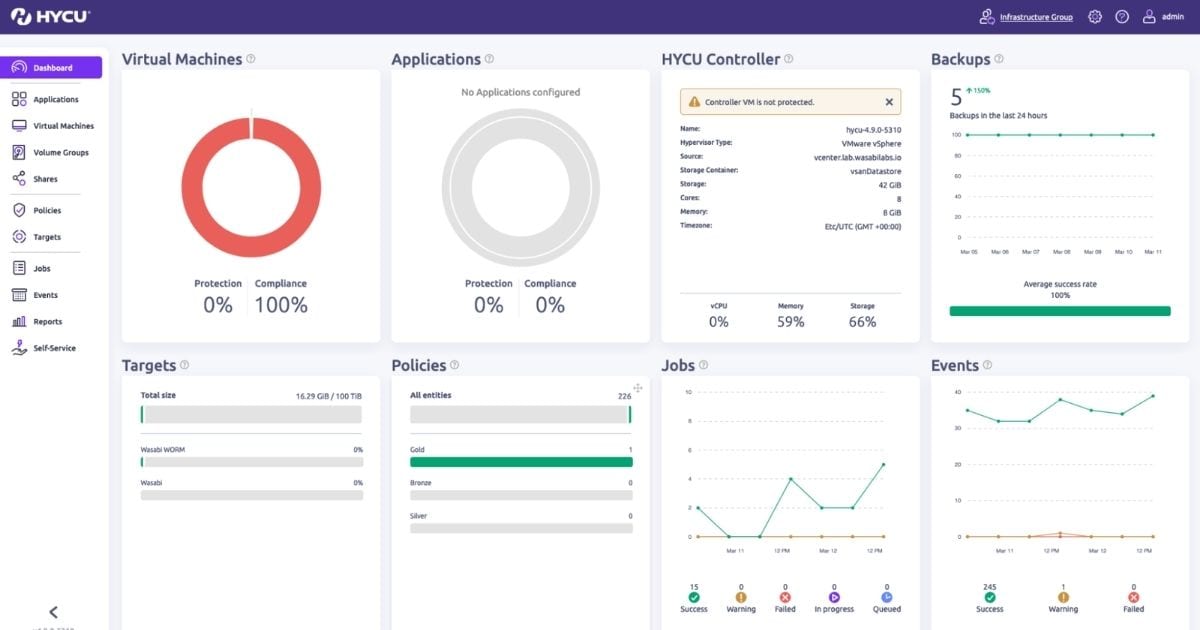1200x630 pixels.
Task: Open Infrastructure Group link in header
Action: coord(1035,17)
